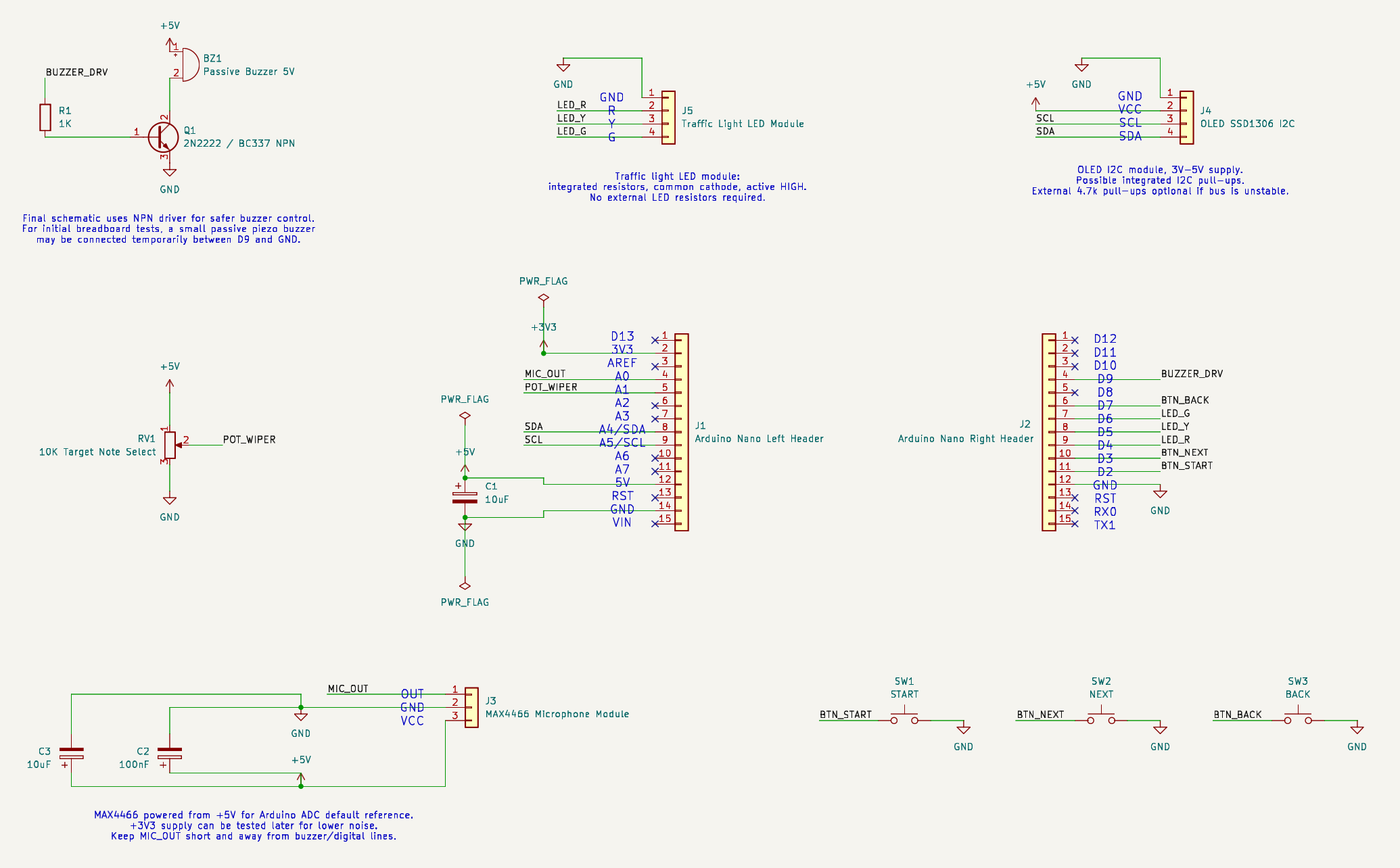
Task: Click the BTN_START label beside switch SW1
Action: pos(845,715)
